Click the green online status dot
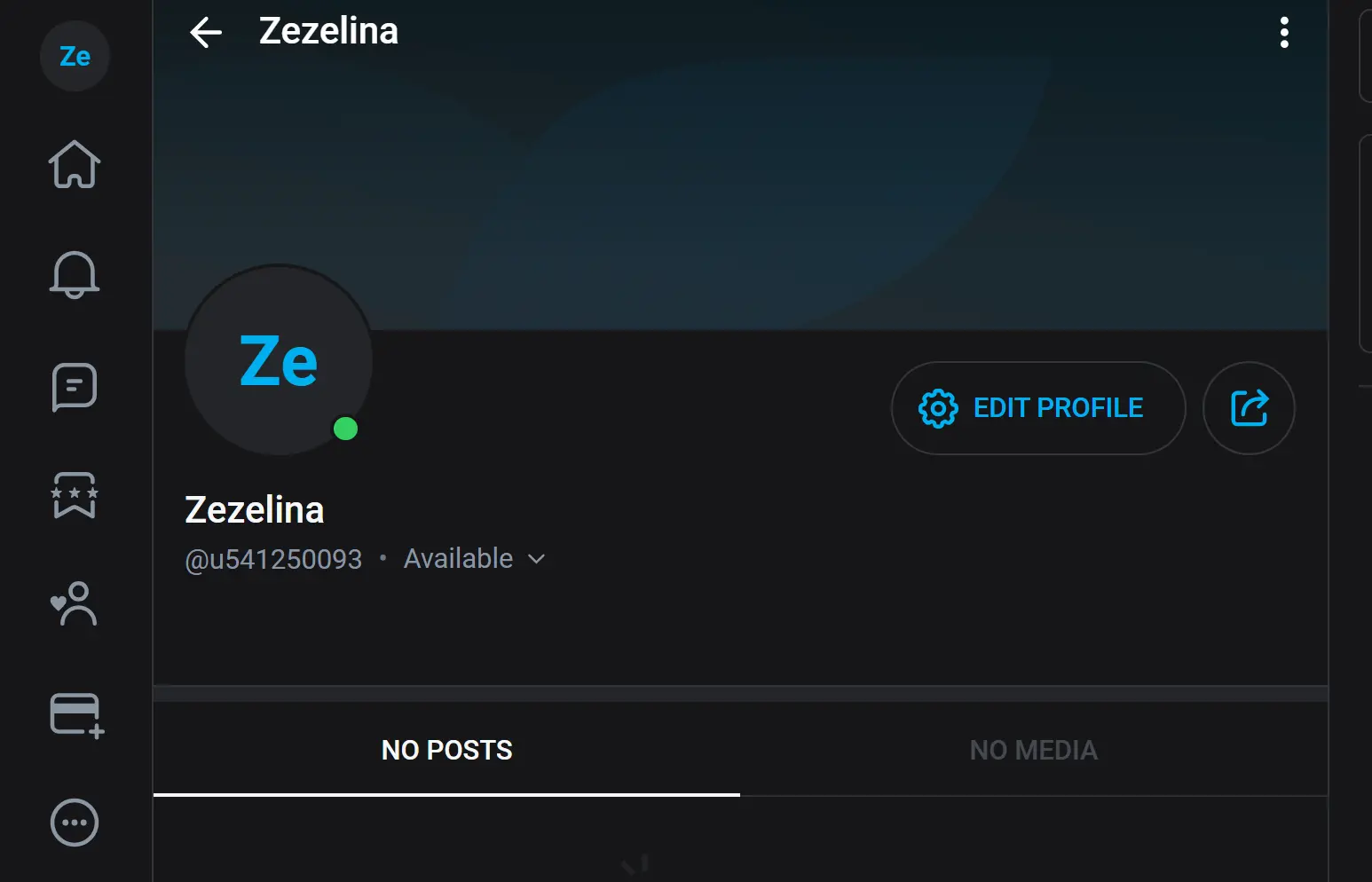 point(345,429)
